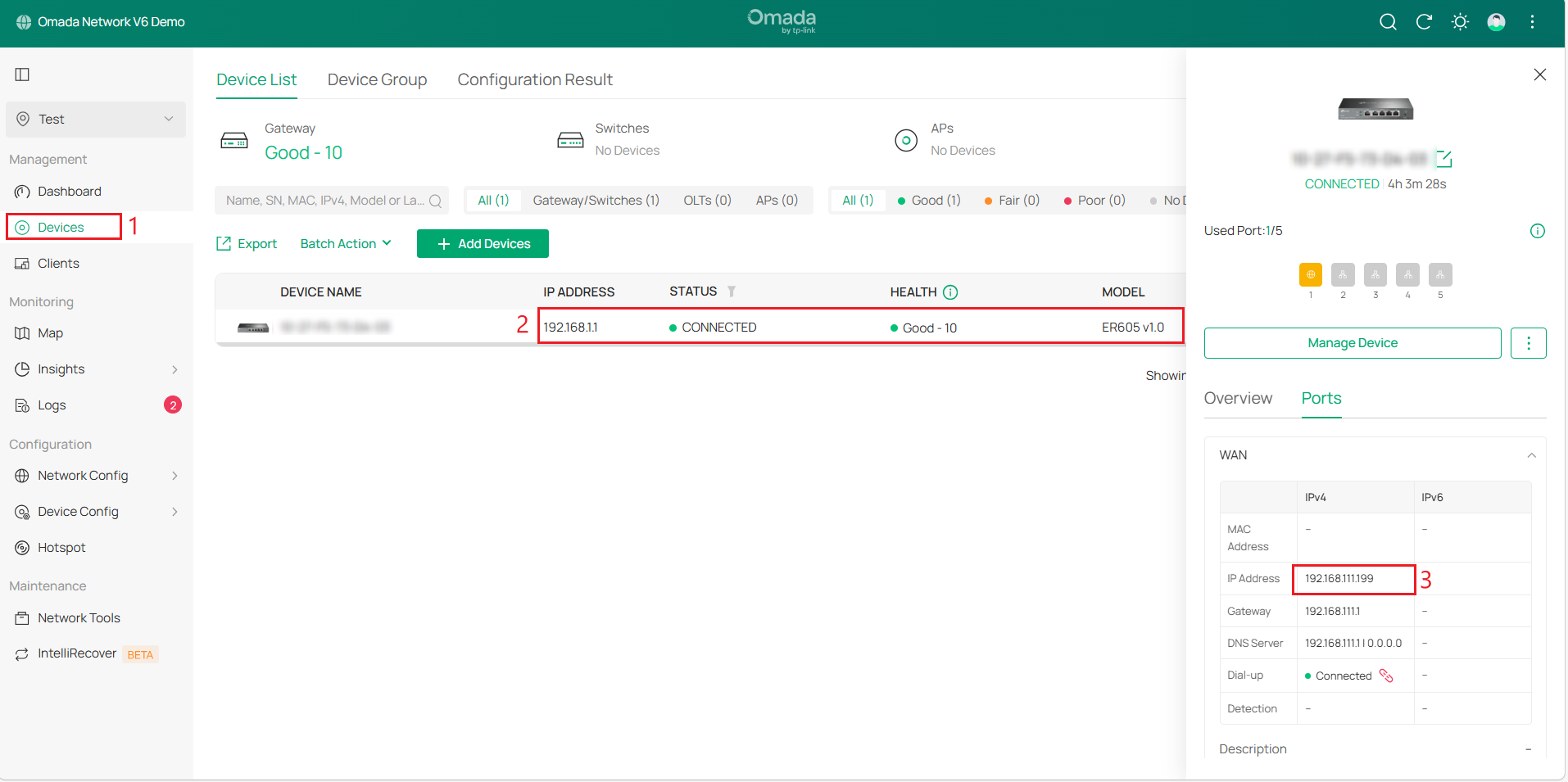Toggle the light/dark theme sun icon
Viewport: 1568px width, 782px height.
point(1460,22)
